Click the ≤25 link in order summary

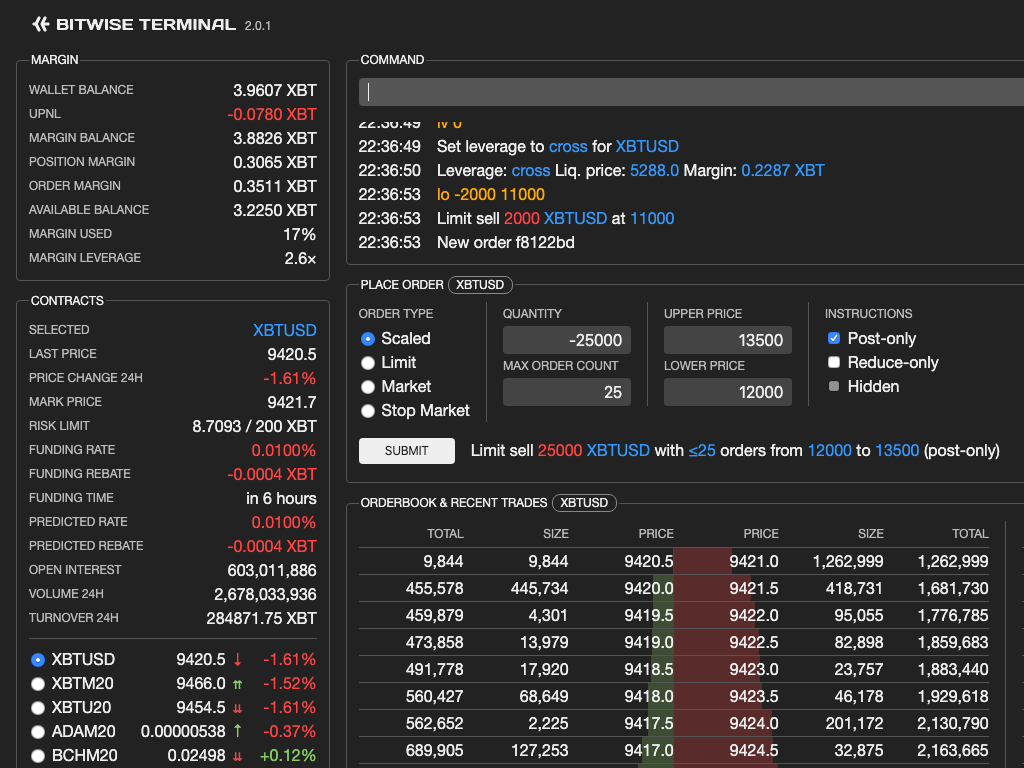tap(702, 451)
